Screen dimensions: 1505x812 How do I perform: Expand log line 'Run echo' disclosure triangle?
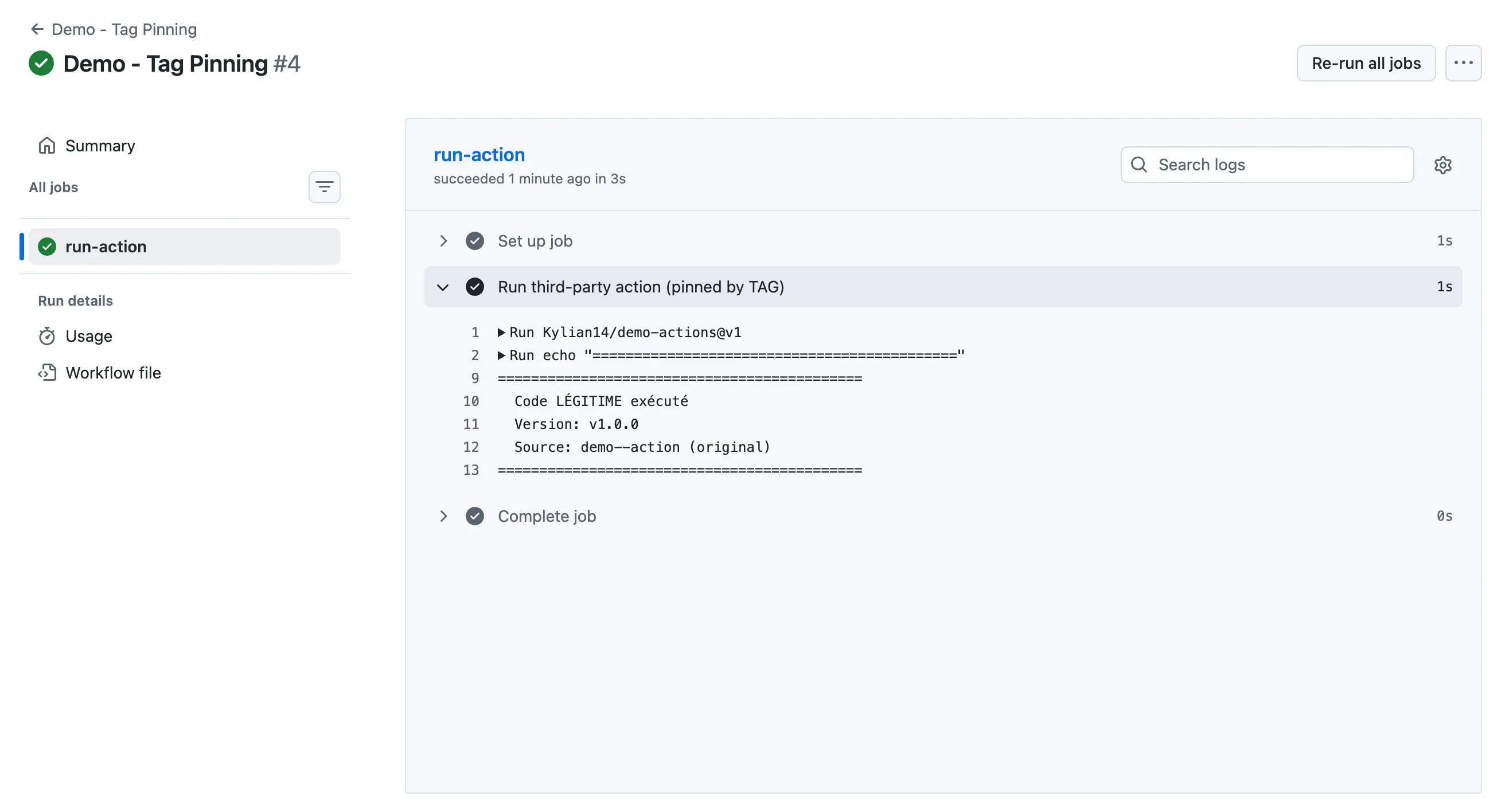(x=501, y=355)
